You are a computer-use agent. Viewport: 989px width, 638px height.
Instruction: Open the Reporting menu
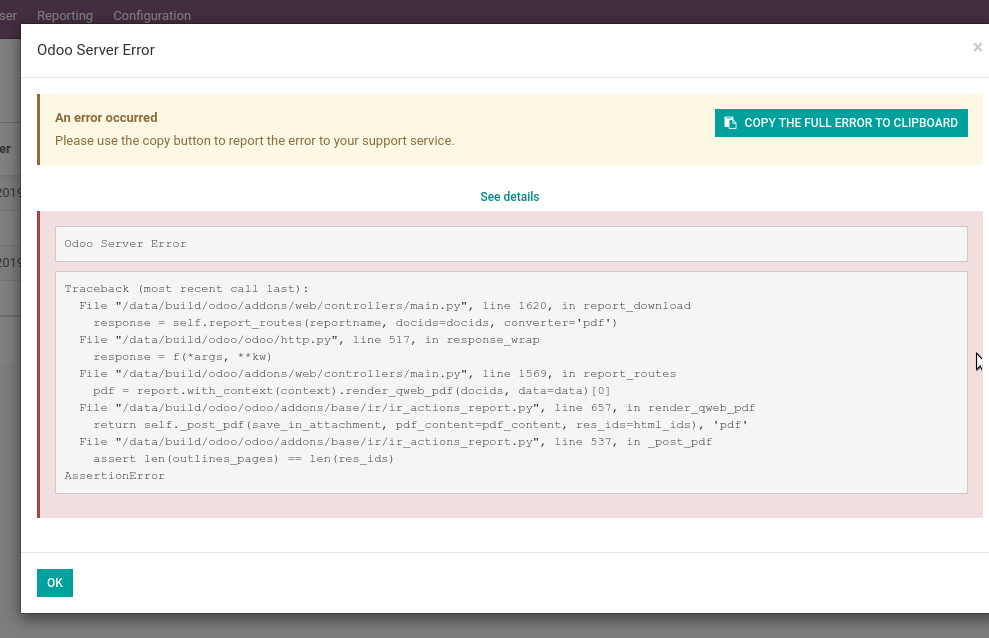(65, 16)
